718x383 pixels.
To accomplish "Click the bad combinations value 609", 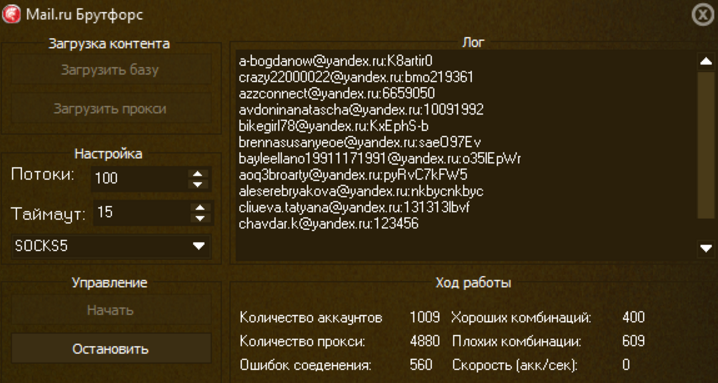I will click(x=634, y=341).
